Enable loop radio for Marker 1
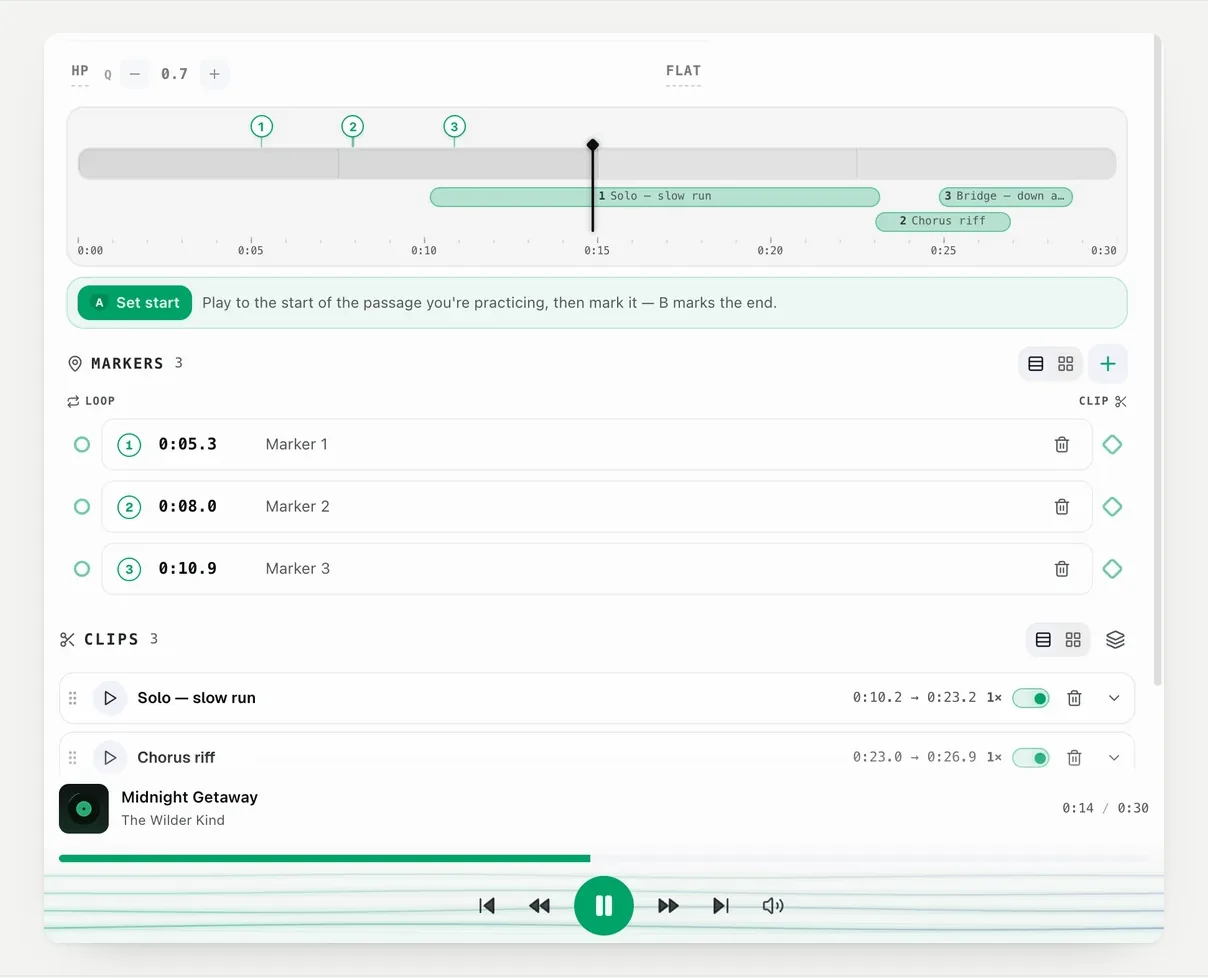 click(x=82, y=444)
